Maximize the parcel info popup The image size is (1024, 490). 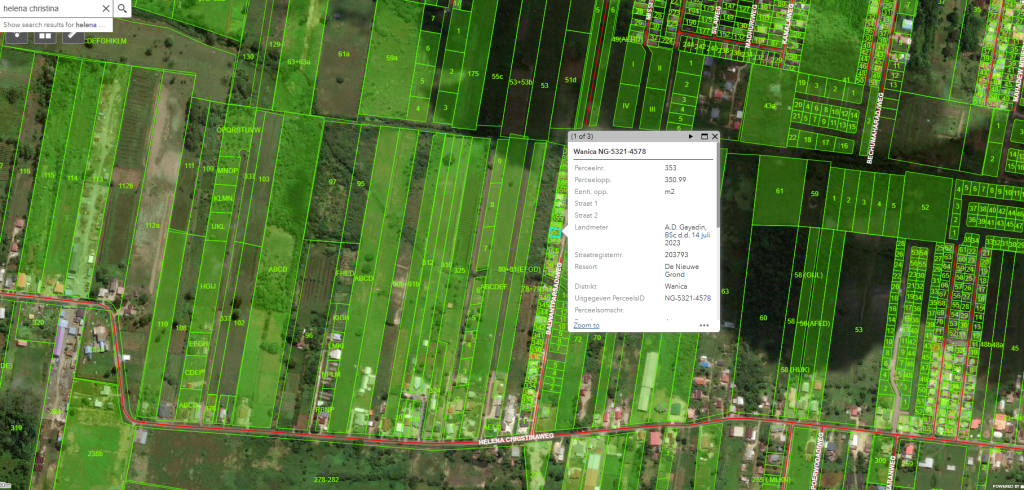704,135
